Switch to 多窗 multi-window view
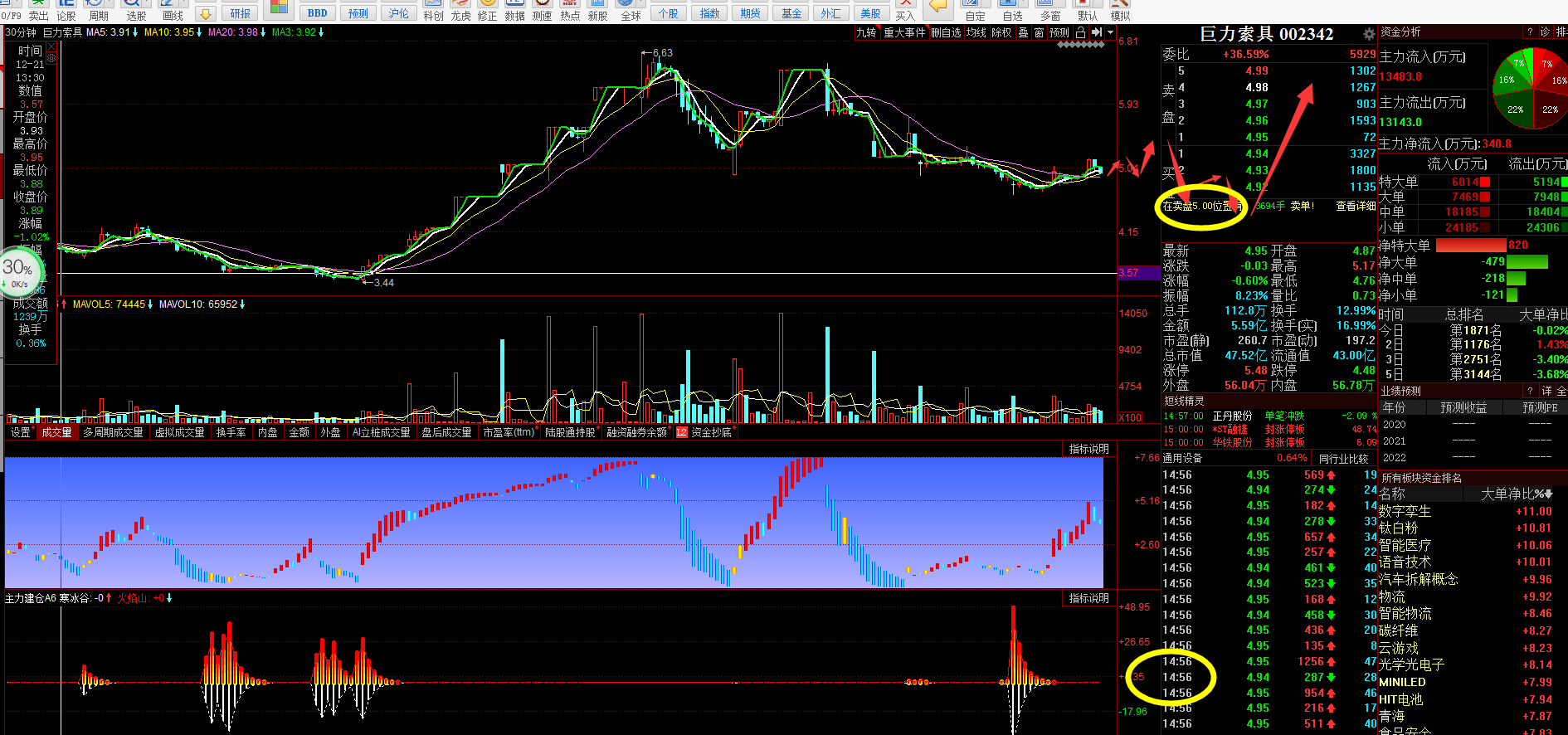The width and height of the screenshot is (1568, 735). (x=1050, y=10)
